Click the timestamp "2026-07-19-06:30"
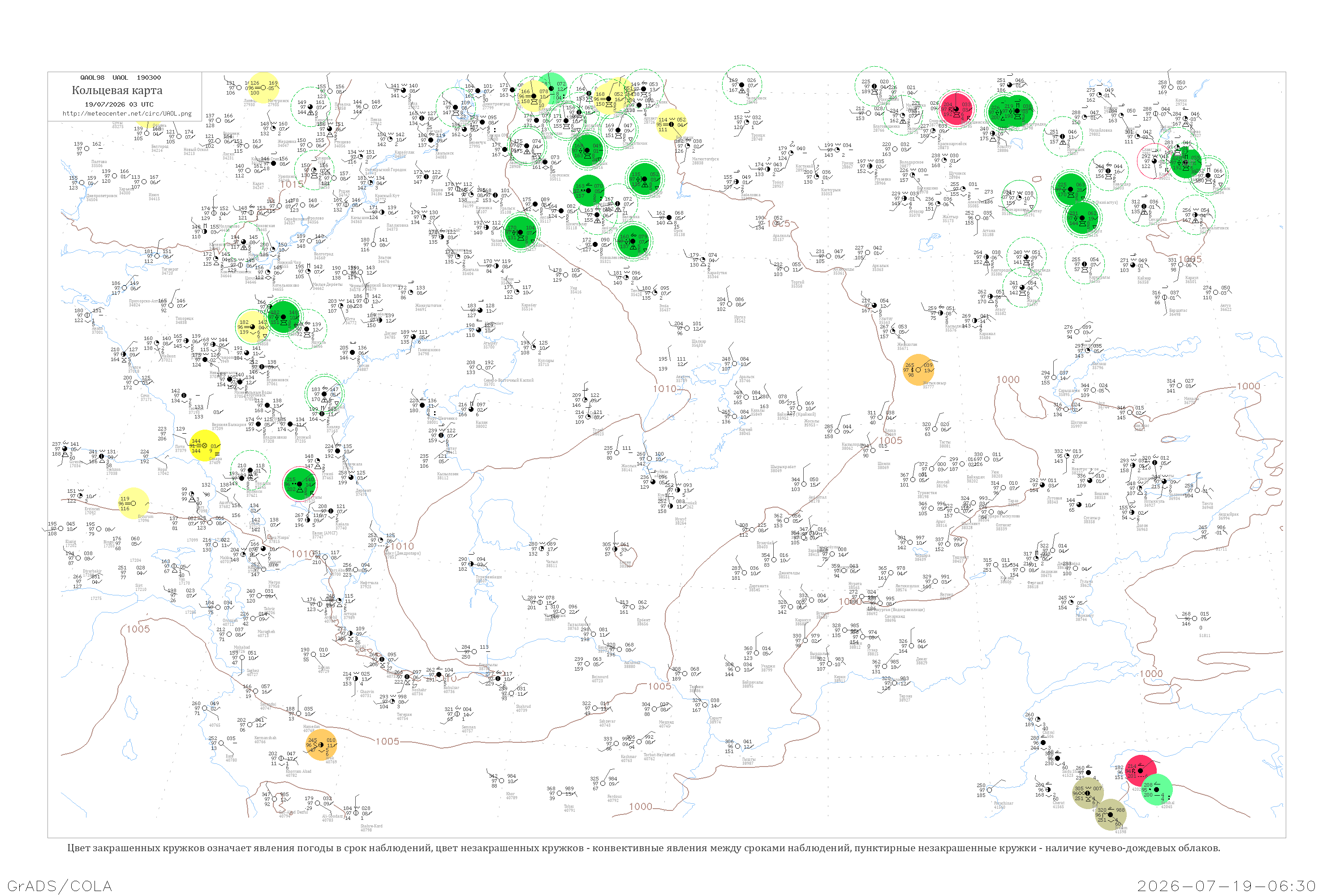Viewport: 1344px width, 896px height. (1227, 886)
